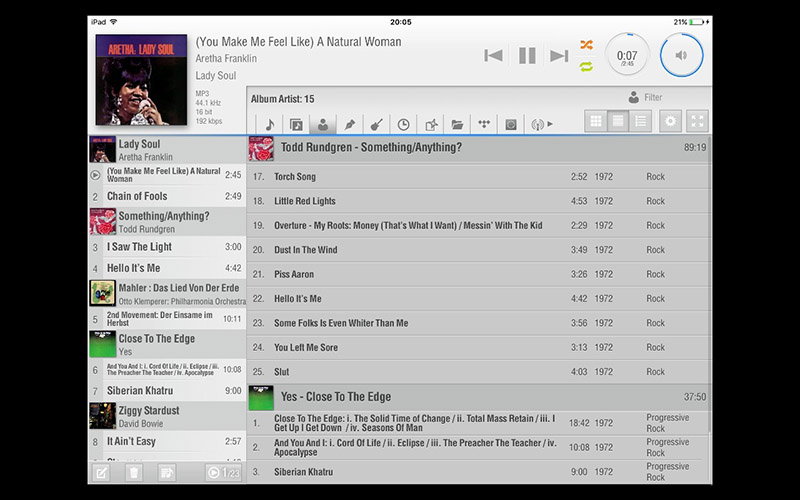This screenshot has width=800, height=500.
Task: Play I Saw The Light in queue
Action: (x=167, y=247)
